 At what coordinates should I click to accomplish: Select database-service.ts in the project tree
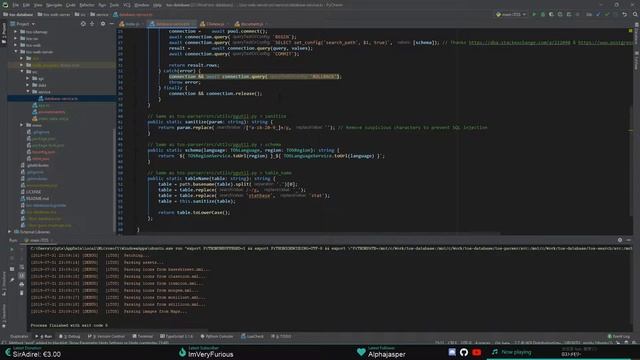[x=61, y=98]
